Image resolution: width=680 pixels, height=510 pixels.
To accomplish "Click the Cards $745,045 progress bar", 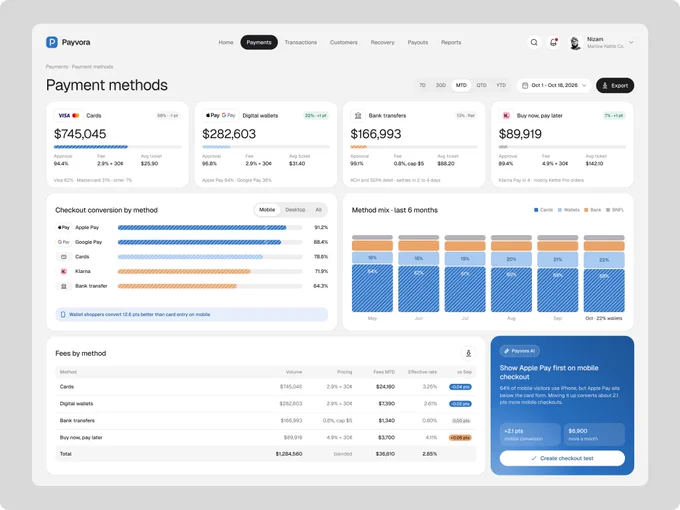I will [117, 147].
